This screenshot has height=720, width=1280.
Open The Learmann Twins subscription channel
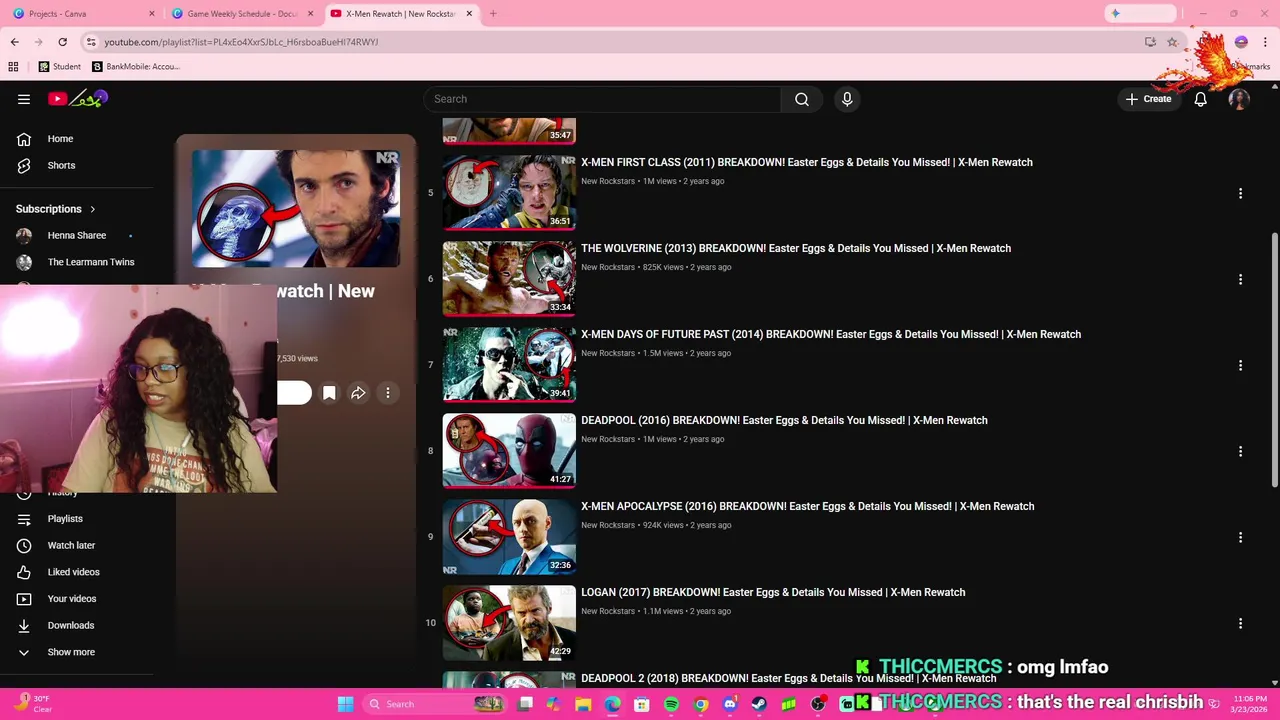click(x=90, y=262)
